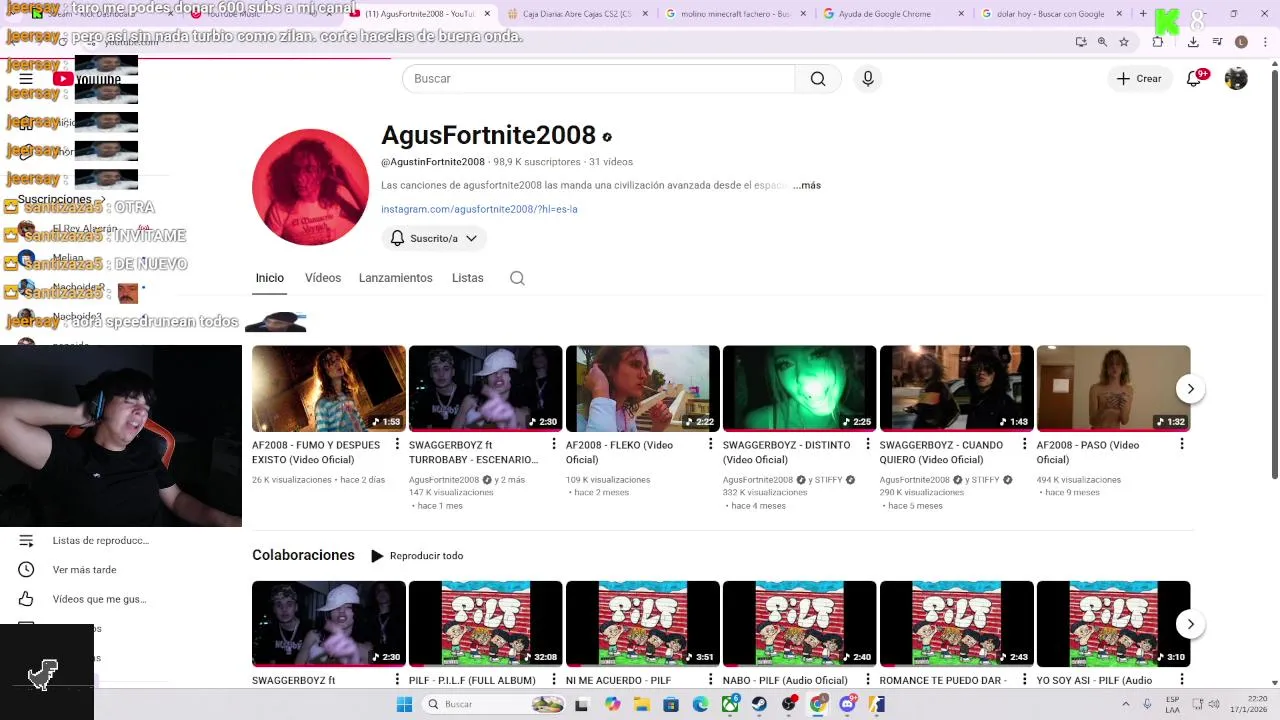Open options menu for AF2008 PASO video
Viewport: 1280px width, 720px height.
click(1182, 444)
